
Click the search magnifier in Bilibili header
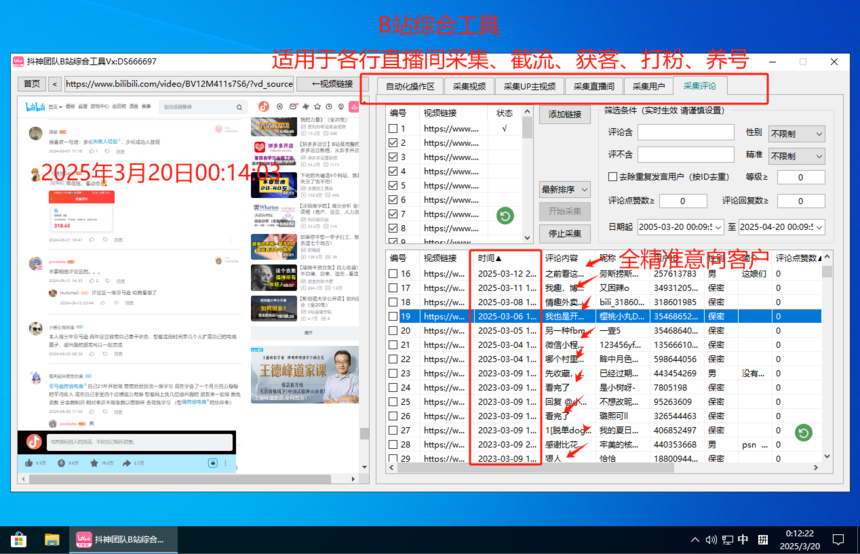pyautogui.click(x=239, y=108)
